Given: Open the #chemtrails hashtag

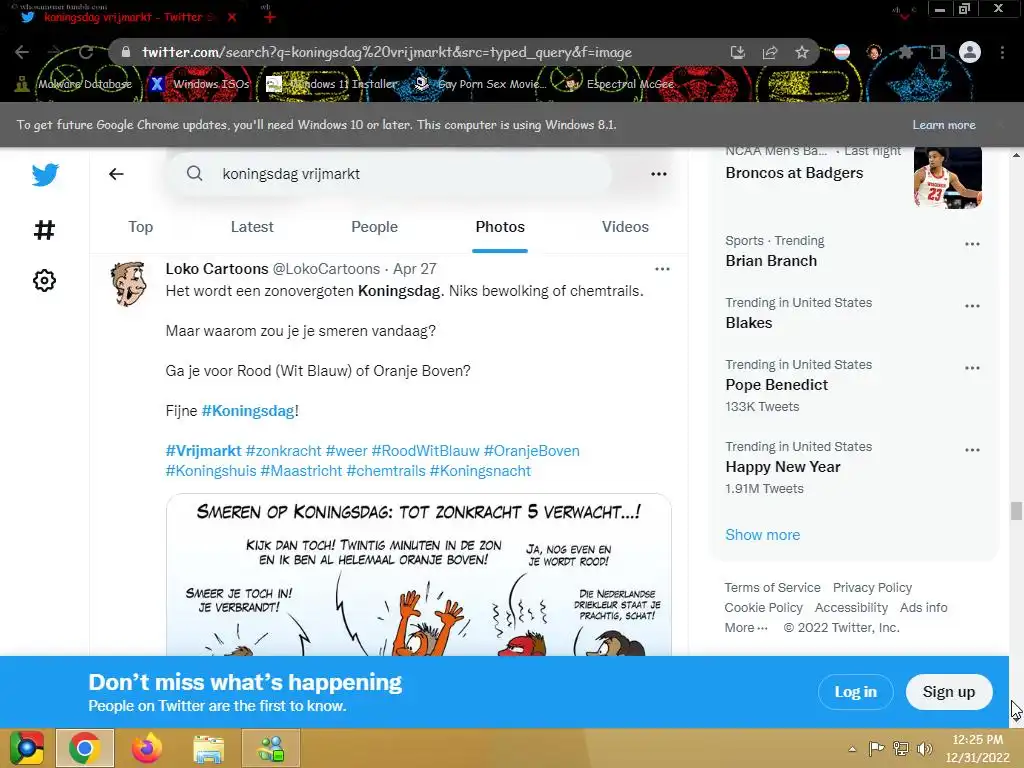Looking at the screenshot, I should click(x=386, y=471).
